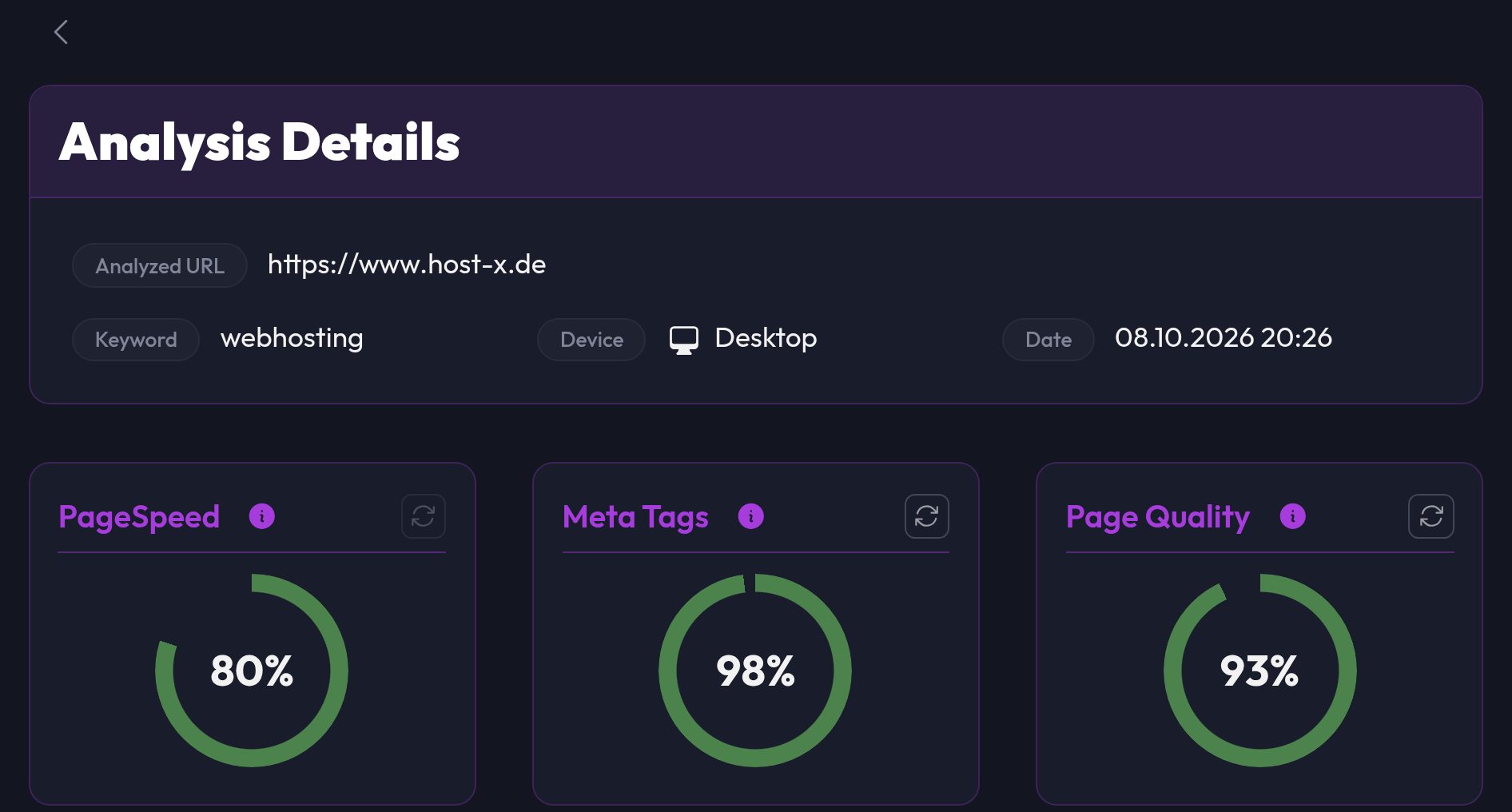Image resolution: width=1512 pixels, height=812 pixels.
Task: Click the Analyzed URL label pill
Action: pos(160,265)
